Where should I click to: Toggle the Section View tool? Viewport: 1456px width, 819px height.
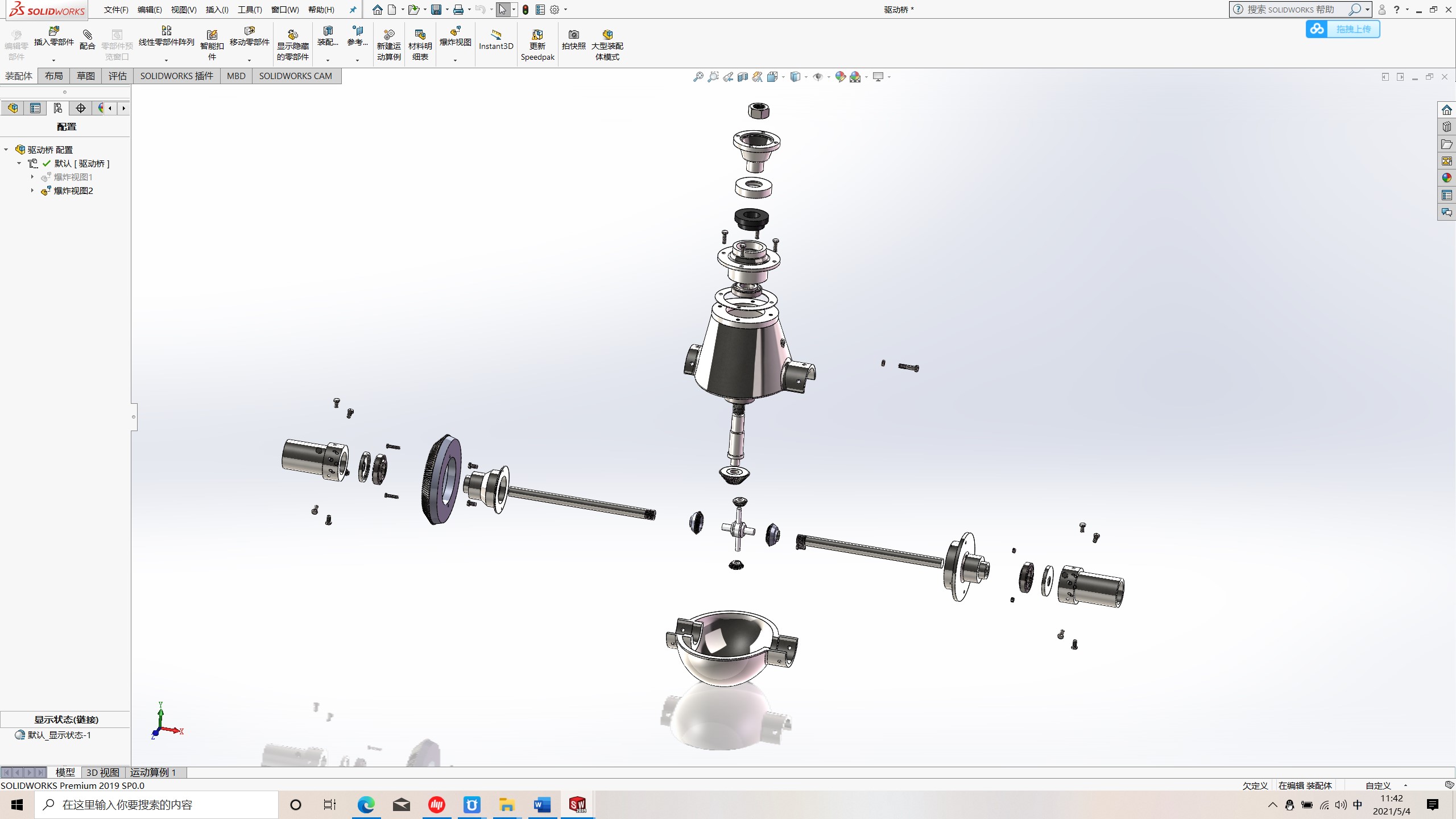pos(743,77)
